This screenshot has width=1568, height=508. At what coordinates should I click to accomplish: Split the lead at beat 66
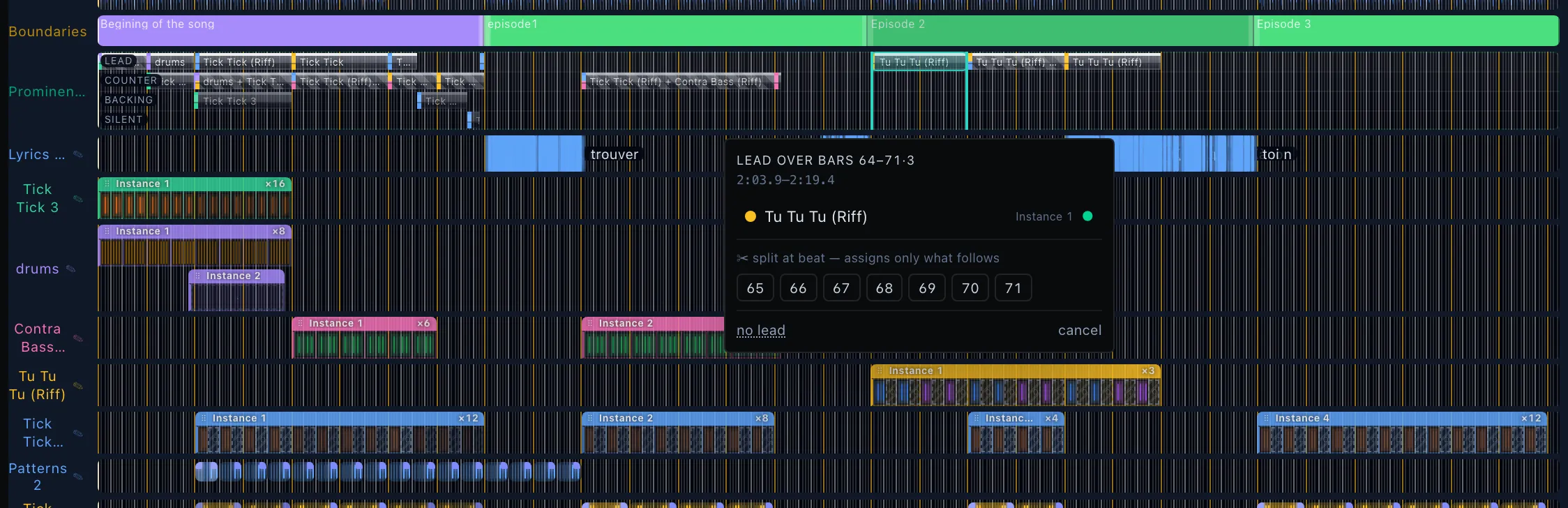[x=799, y=287]
